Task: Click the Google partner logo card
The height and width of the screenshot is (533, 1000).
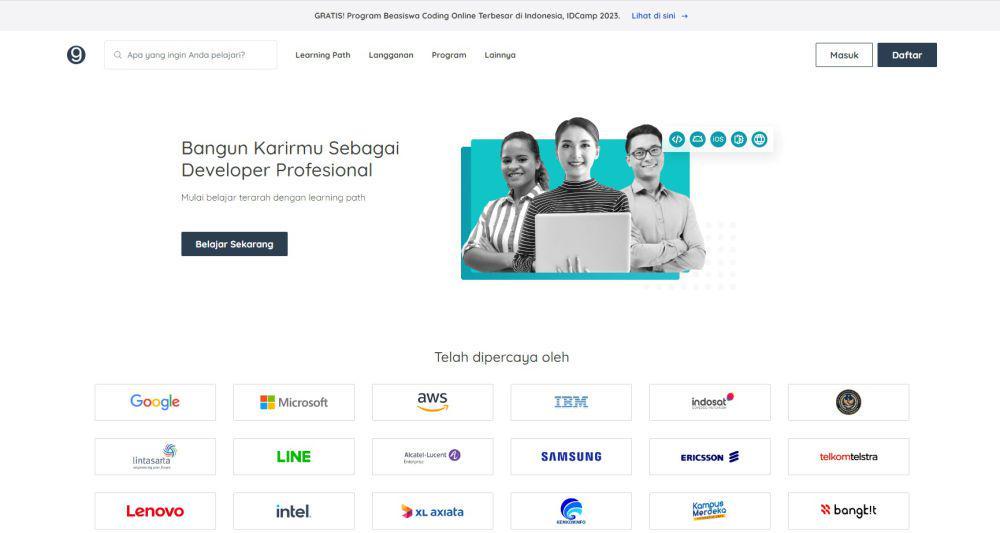Action: pos(155,402)
